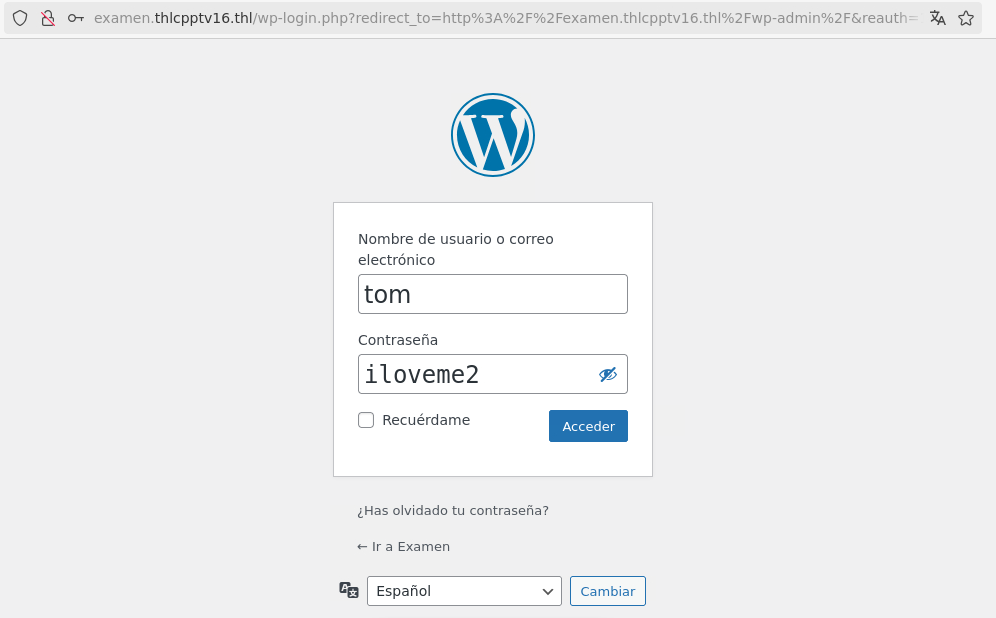The image size is (996, 618).
Task: Select the URL in the address bar
Action: (x=506, y=18)
